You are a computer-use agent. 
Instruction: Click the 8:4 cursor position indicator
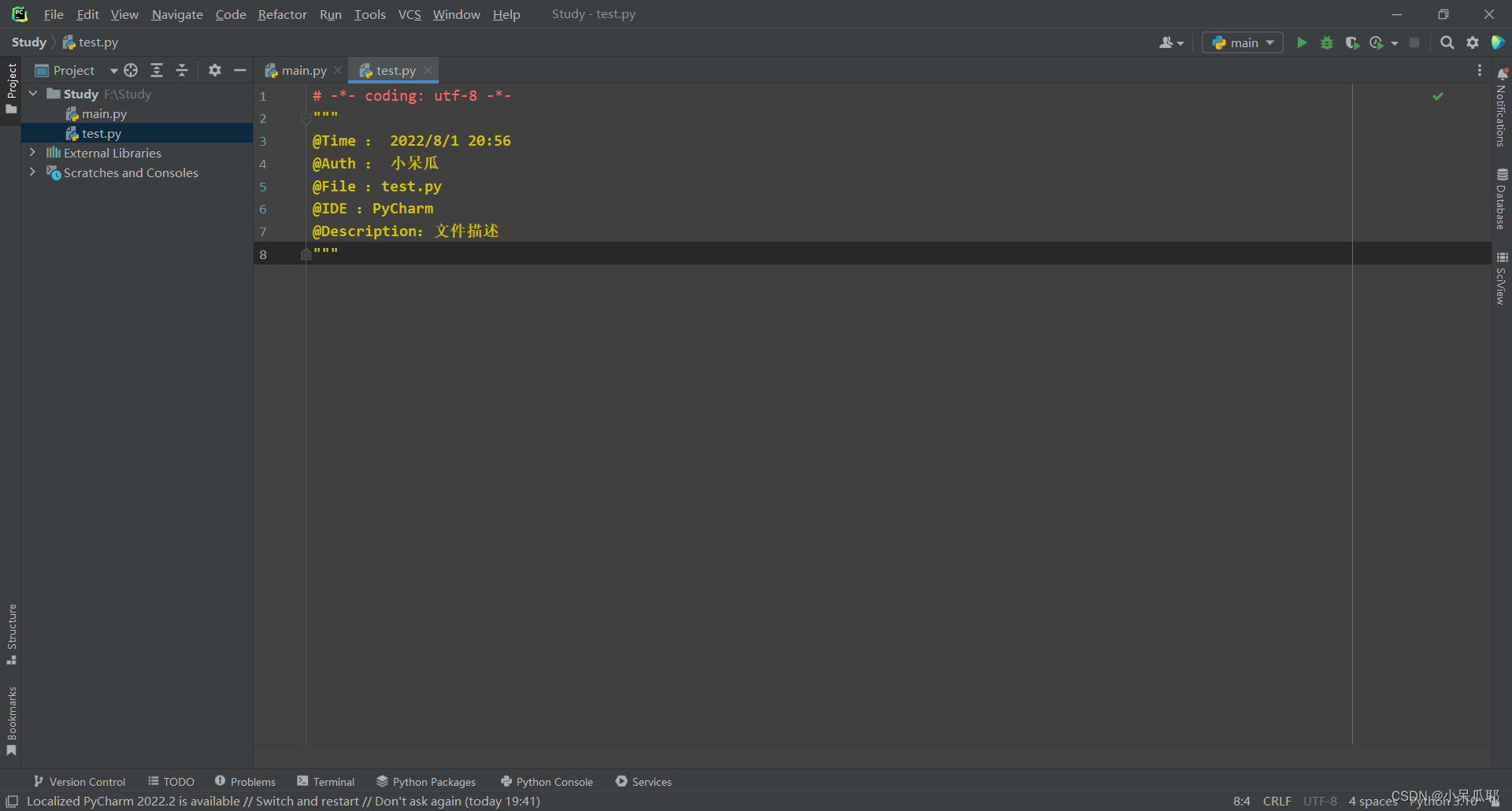(x=1241, y=801)
